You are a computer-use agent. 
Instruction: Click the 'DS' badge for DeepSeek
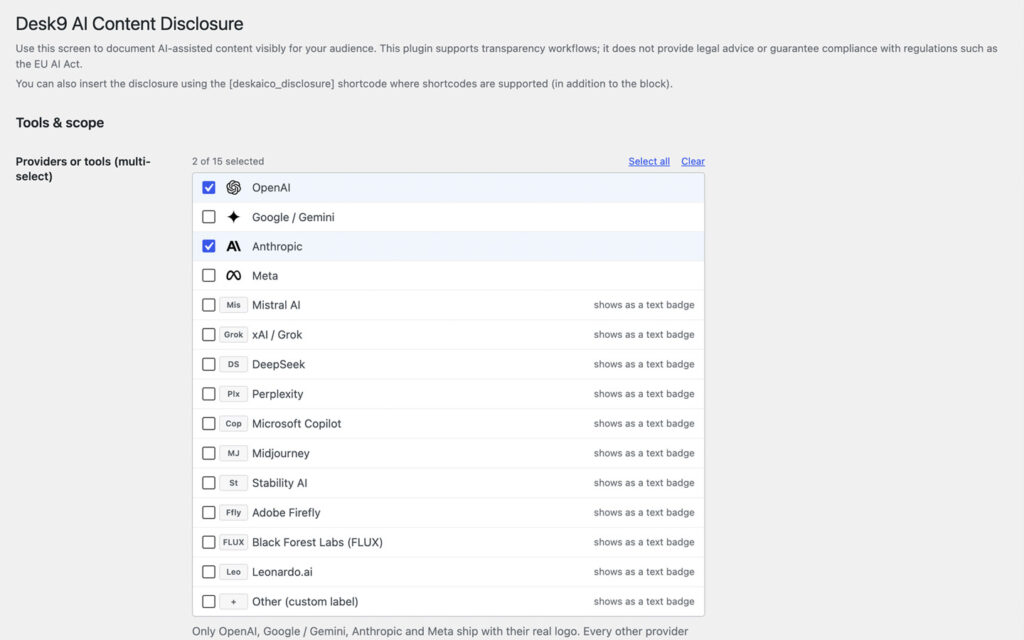click(233, 364)
